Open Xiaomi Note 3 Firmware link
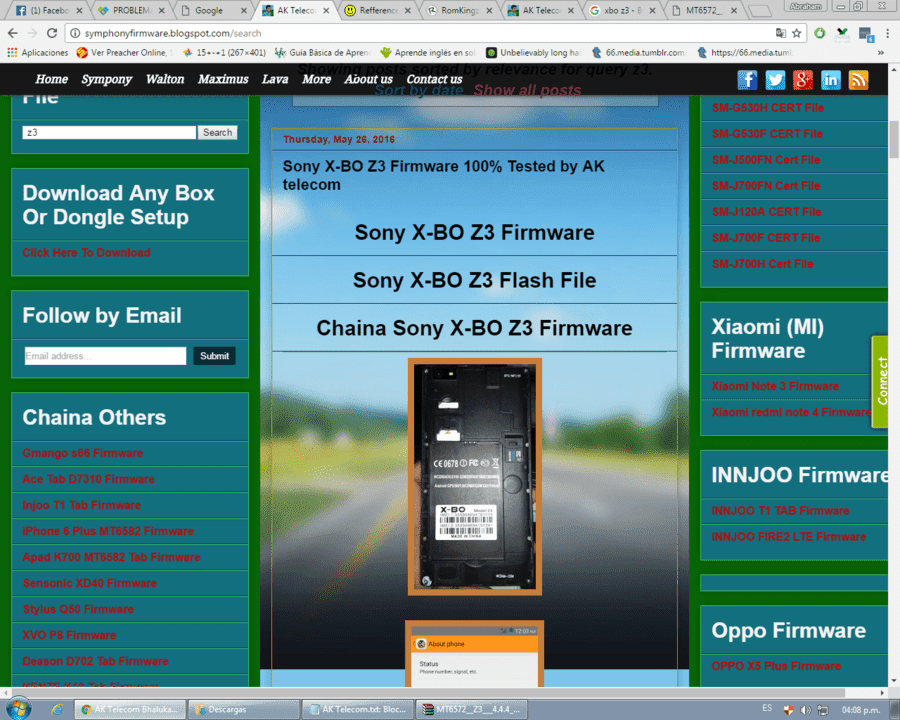The height and width of the screenshot is (720, 900). [775, 386]
